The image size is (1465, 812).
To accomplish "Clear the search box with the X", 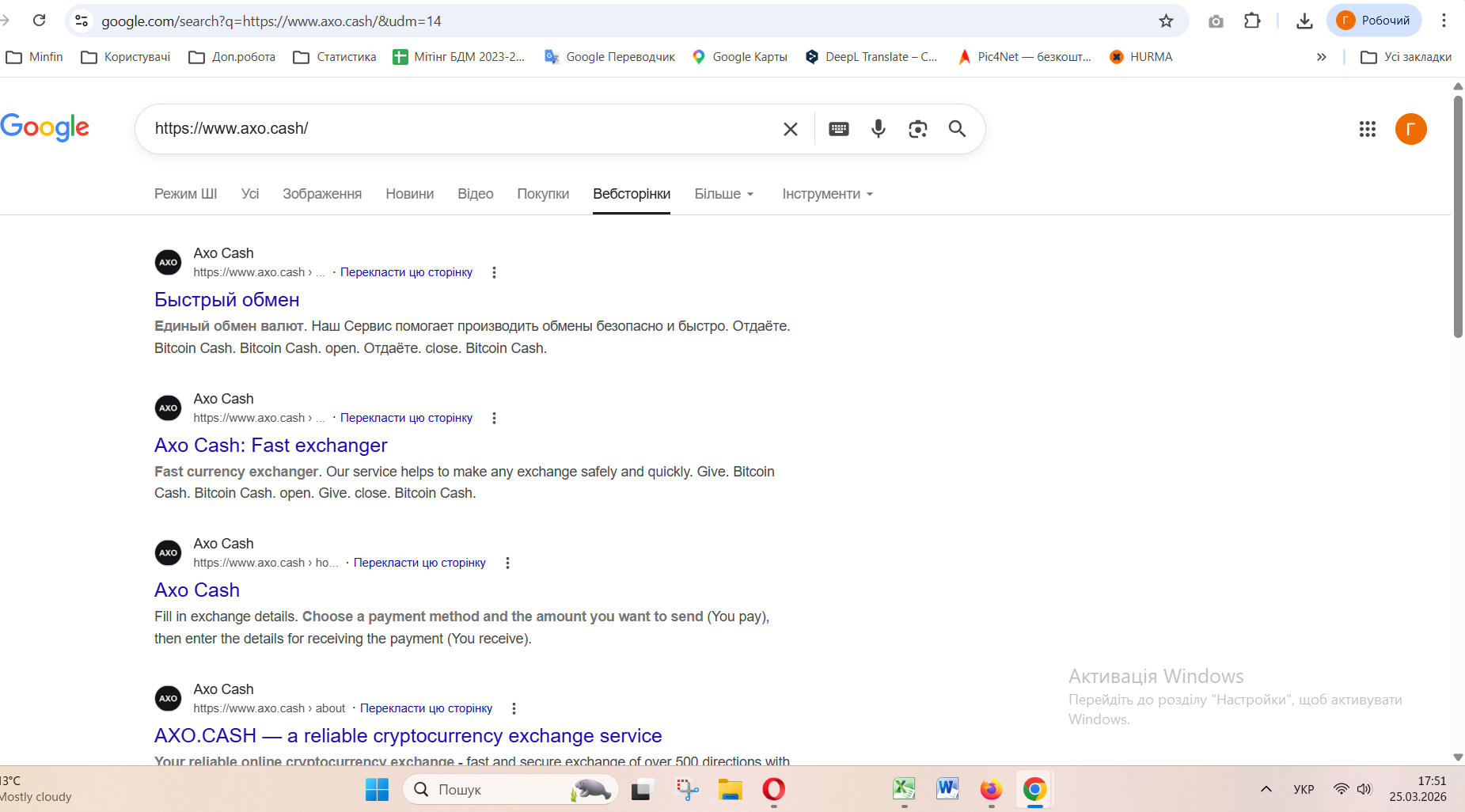I will click(x=790, y=129).
